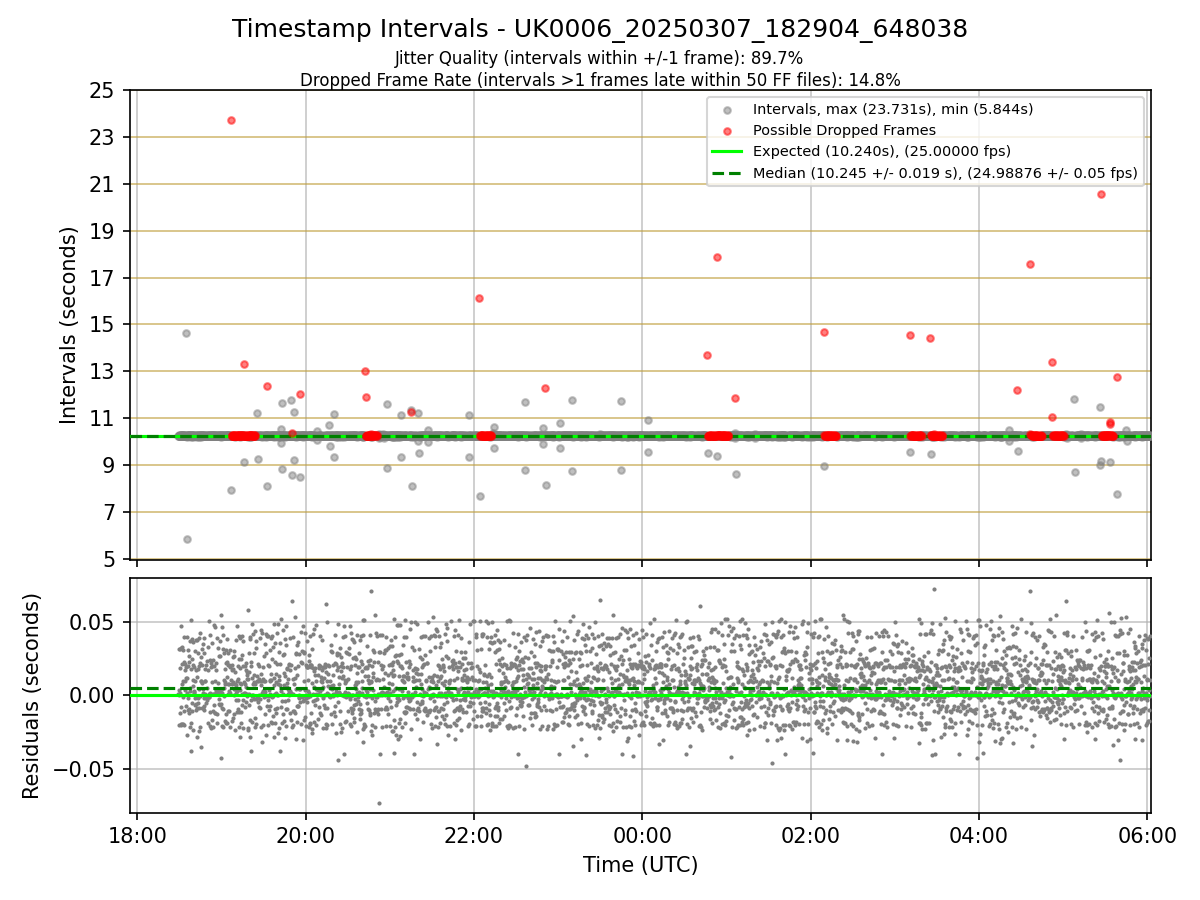Click the red dot marker in the legend
Image resolution: width=1200 pixels, height=900 pixels.
click(x=728, y=131)
